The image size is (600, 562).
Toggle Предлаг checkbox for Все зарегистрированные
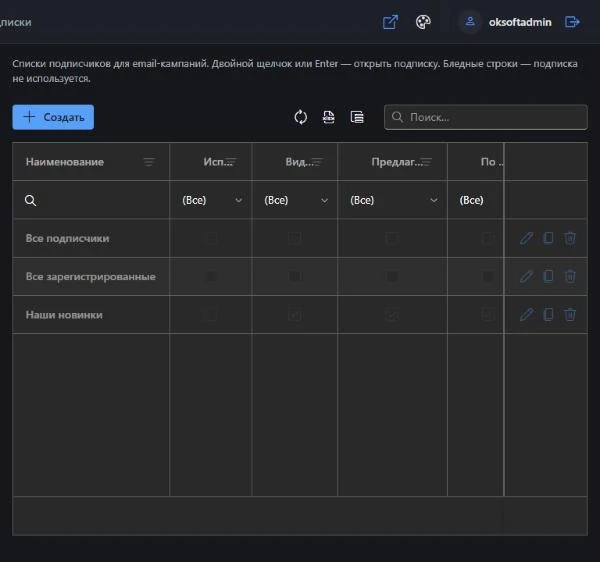click(392, 276)
